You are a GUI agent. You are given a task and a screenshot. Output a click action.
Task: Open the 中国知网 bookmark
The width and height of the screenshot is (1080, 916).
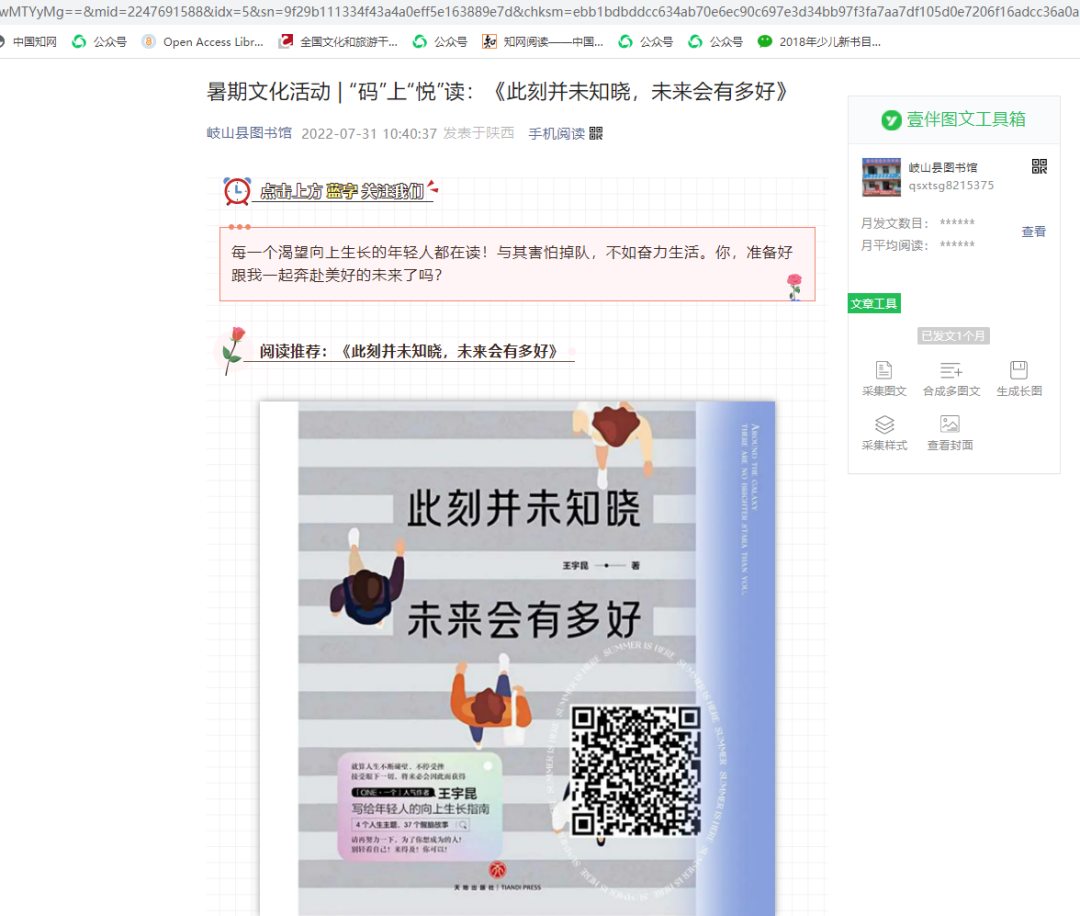coord(28,42)
